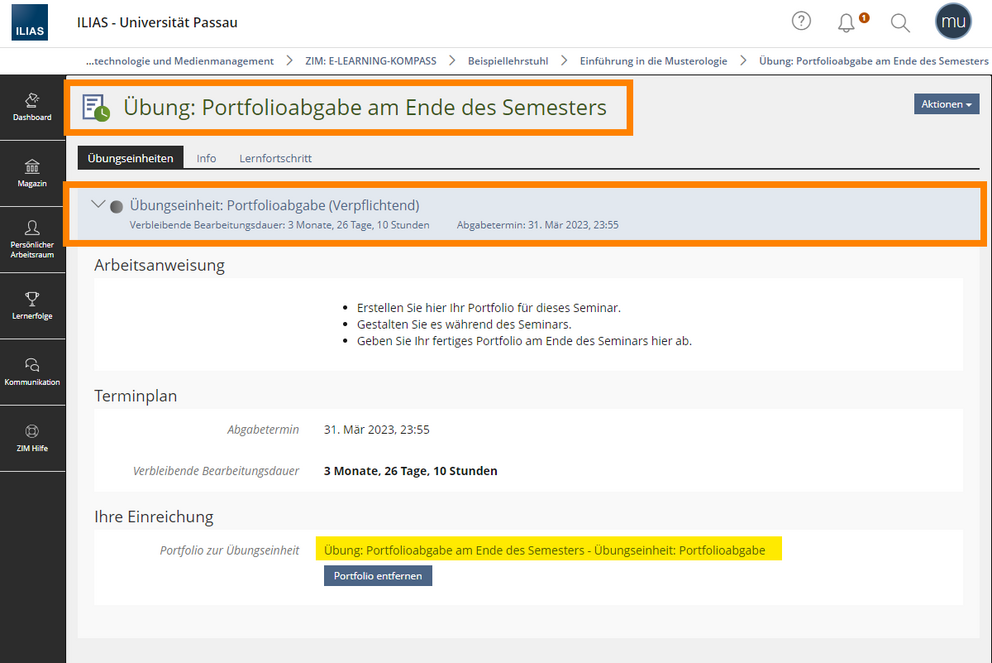Screen dimensions: 992x663
Task: Collapse the Übungseinheit Portfolioabgabe chevron
Action: pyautogui.click(x=98, y=204)
